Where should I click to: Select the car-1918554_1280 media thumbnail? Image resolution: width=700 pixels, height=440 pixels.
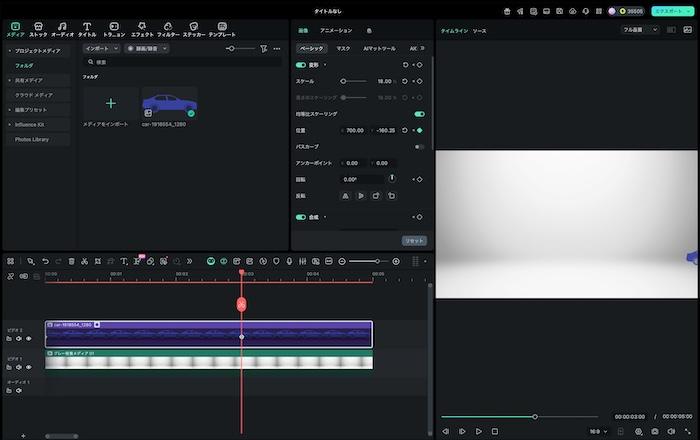coord(169,103)
